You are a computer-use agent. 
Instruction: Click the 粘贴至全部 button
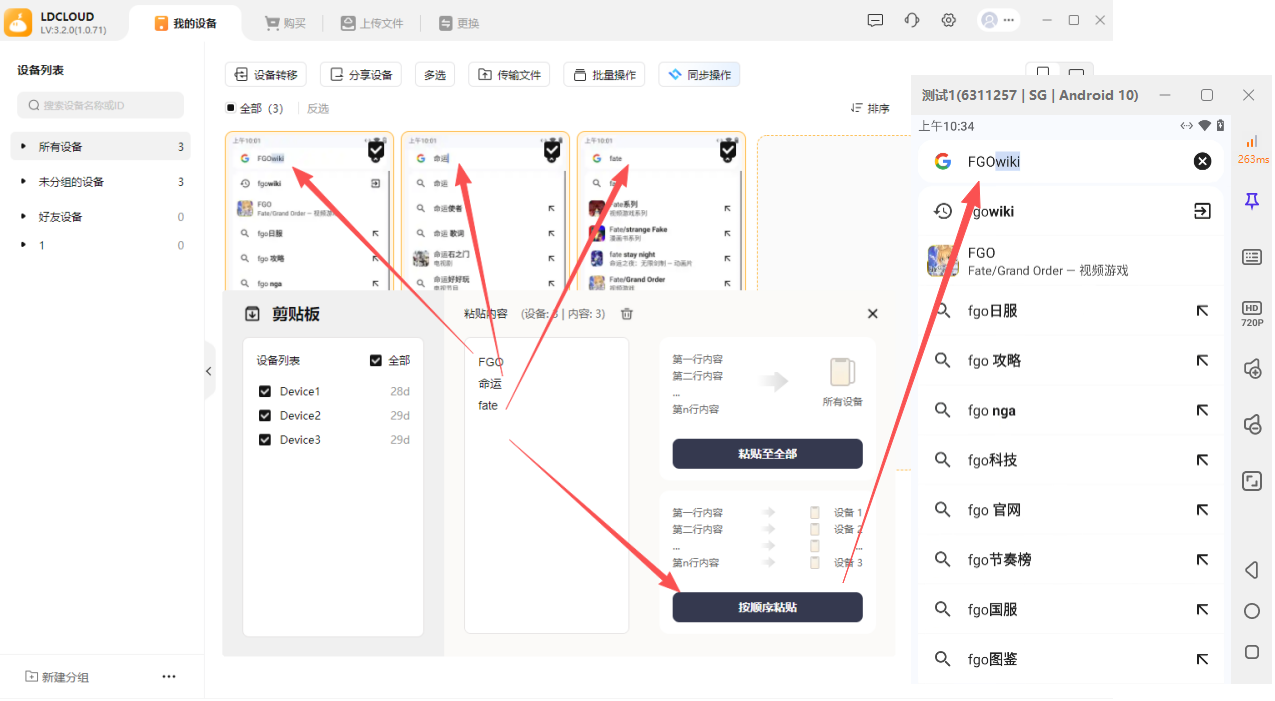pyautogui.click(x=767, y=454)
